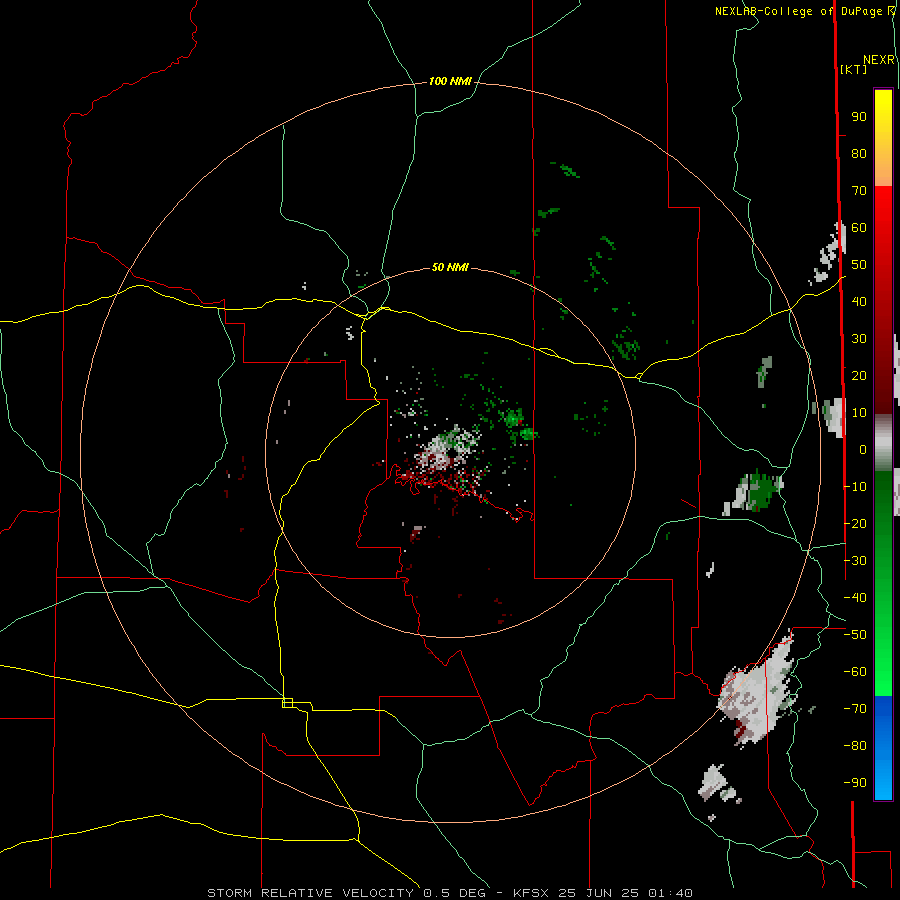
Task: Select the 25 JUN 25 date text
Action: click(x=599, y=893)
